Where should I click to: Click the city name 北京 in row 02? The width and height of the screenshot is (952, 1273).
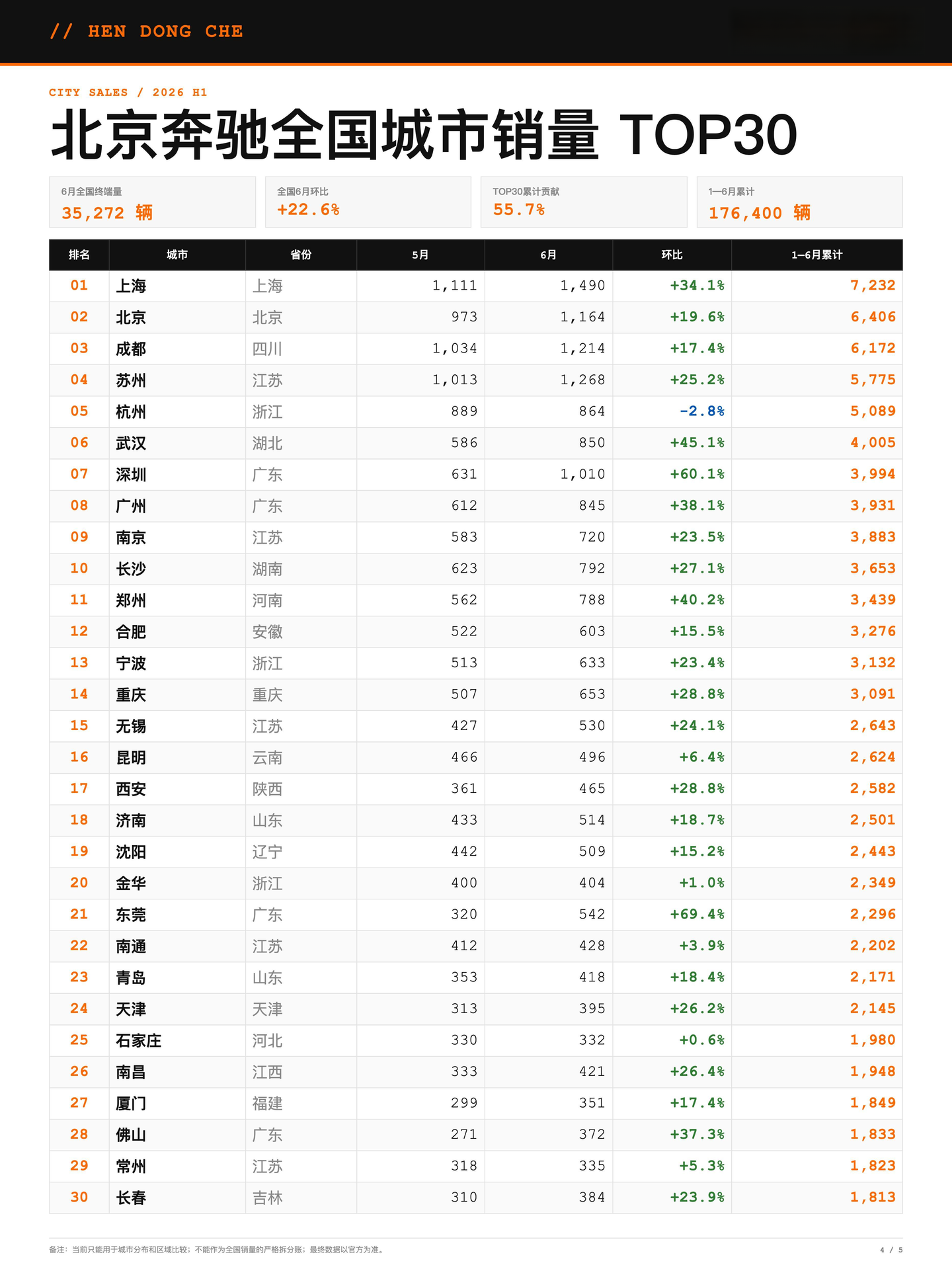pos(131,317)
